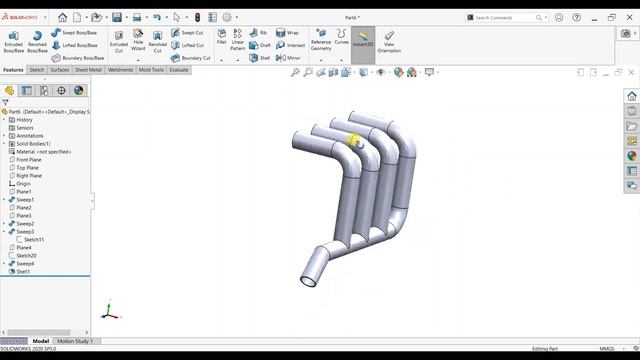This screenshot has height=360, width=640.
Task: Select the Boundary Cut command
Action: pos(191,58)
